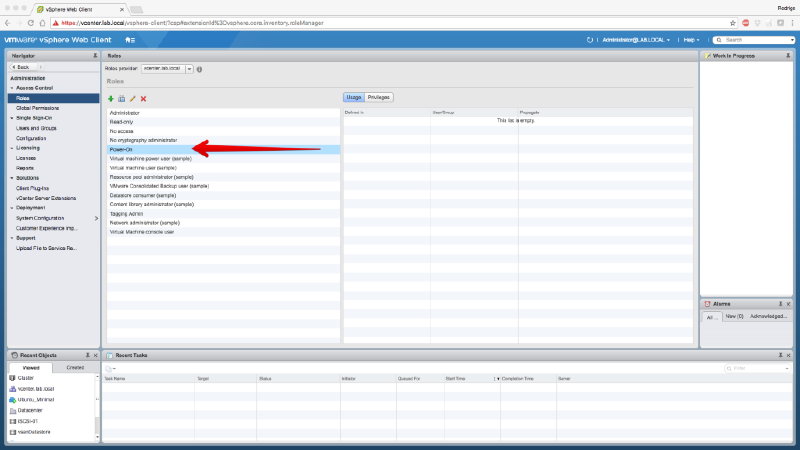Viewport: 800px width, 450px height.
Task: Expand the Help dropdown menu
Action: tap(690, 39)
